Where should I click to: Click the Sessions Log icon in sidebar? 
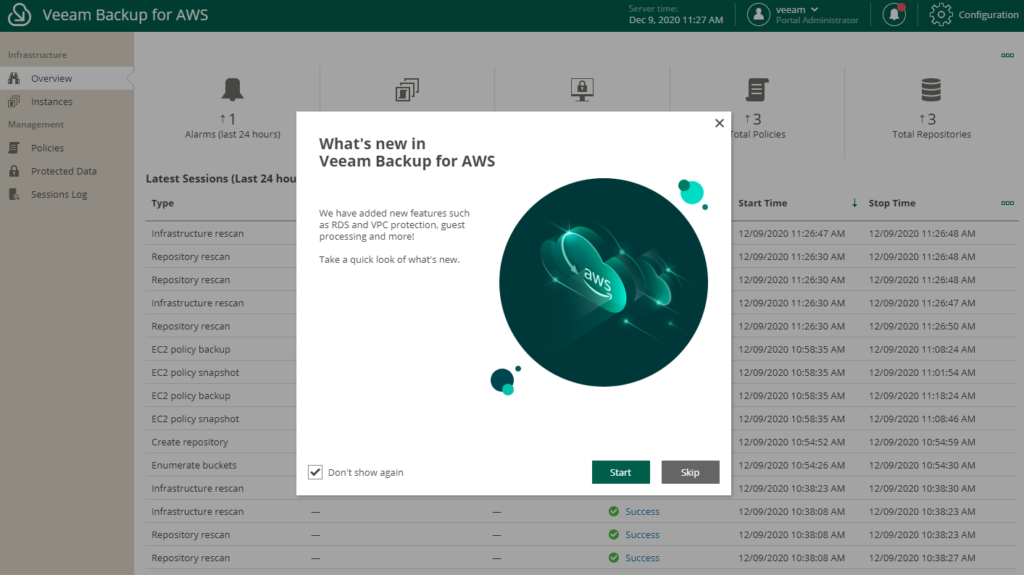click(14, 194)
